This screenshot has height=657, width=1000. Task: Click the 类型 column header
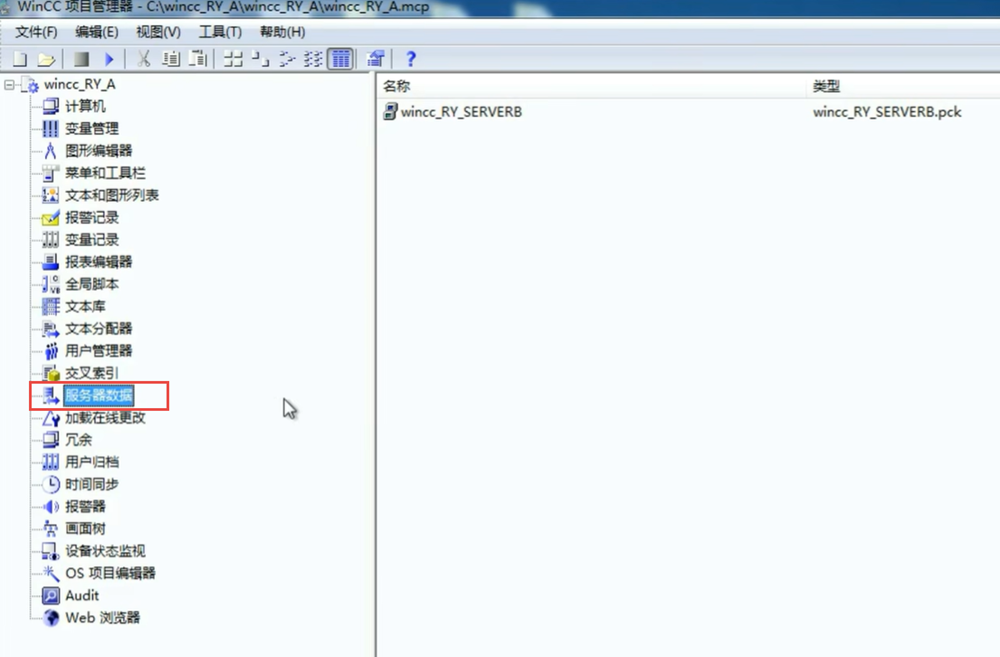(x=826, y=87)
